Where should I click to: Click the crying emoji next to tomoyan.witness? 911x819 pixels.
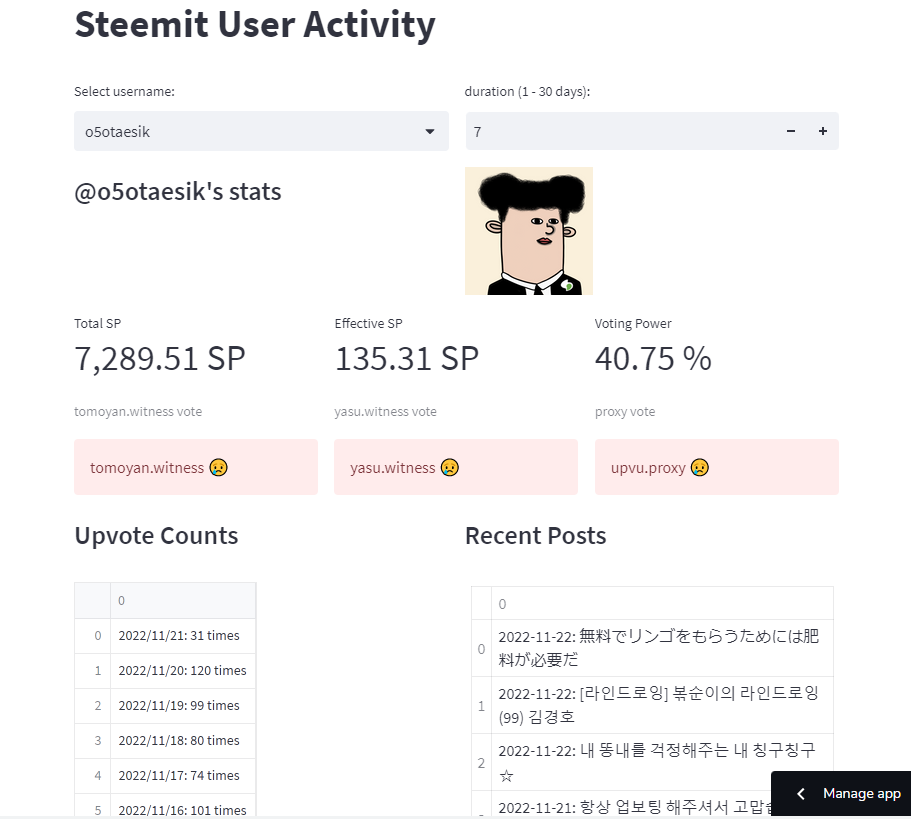(x=218, y=468)
